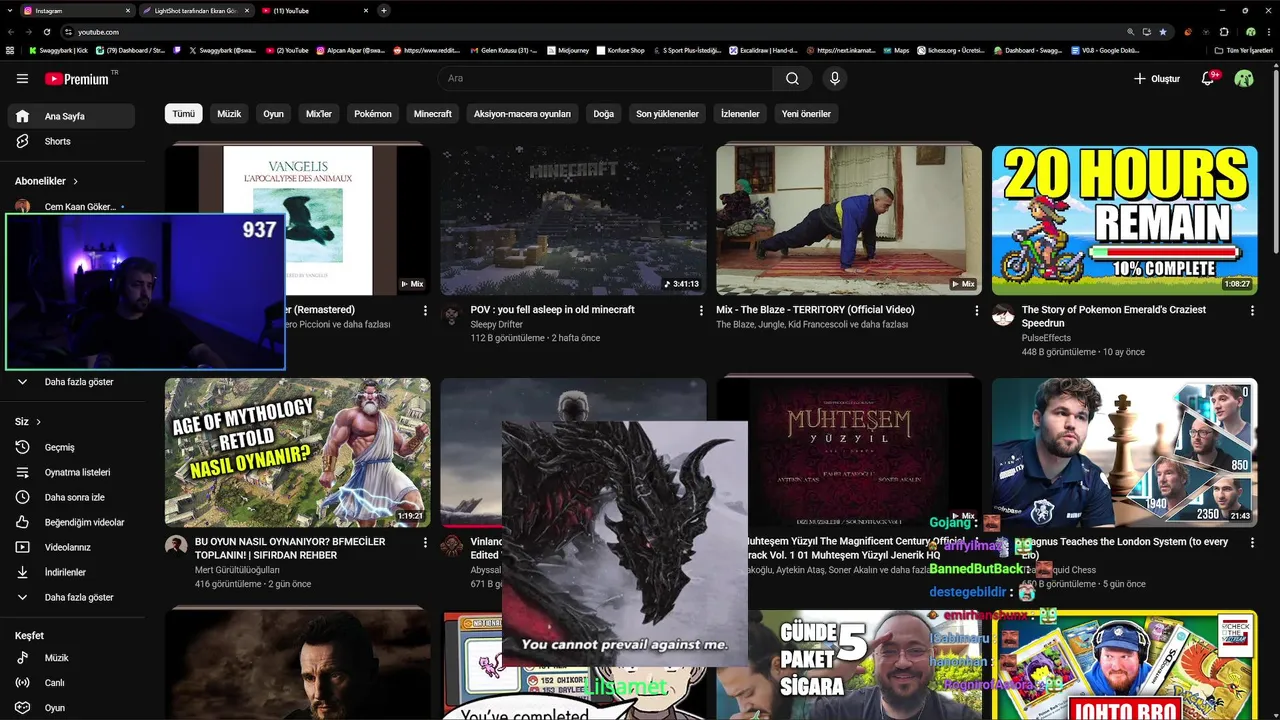
Task: Select the Tümü filter chip
Action: pyautogui.click(x=184, y=114)
